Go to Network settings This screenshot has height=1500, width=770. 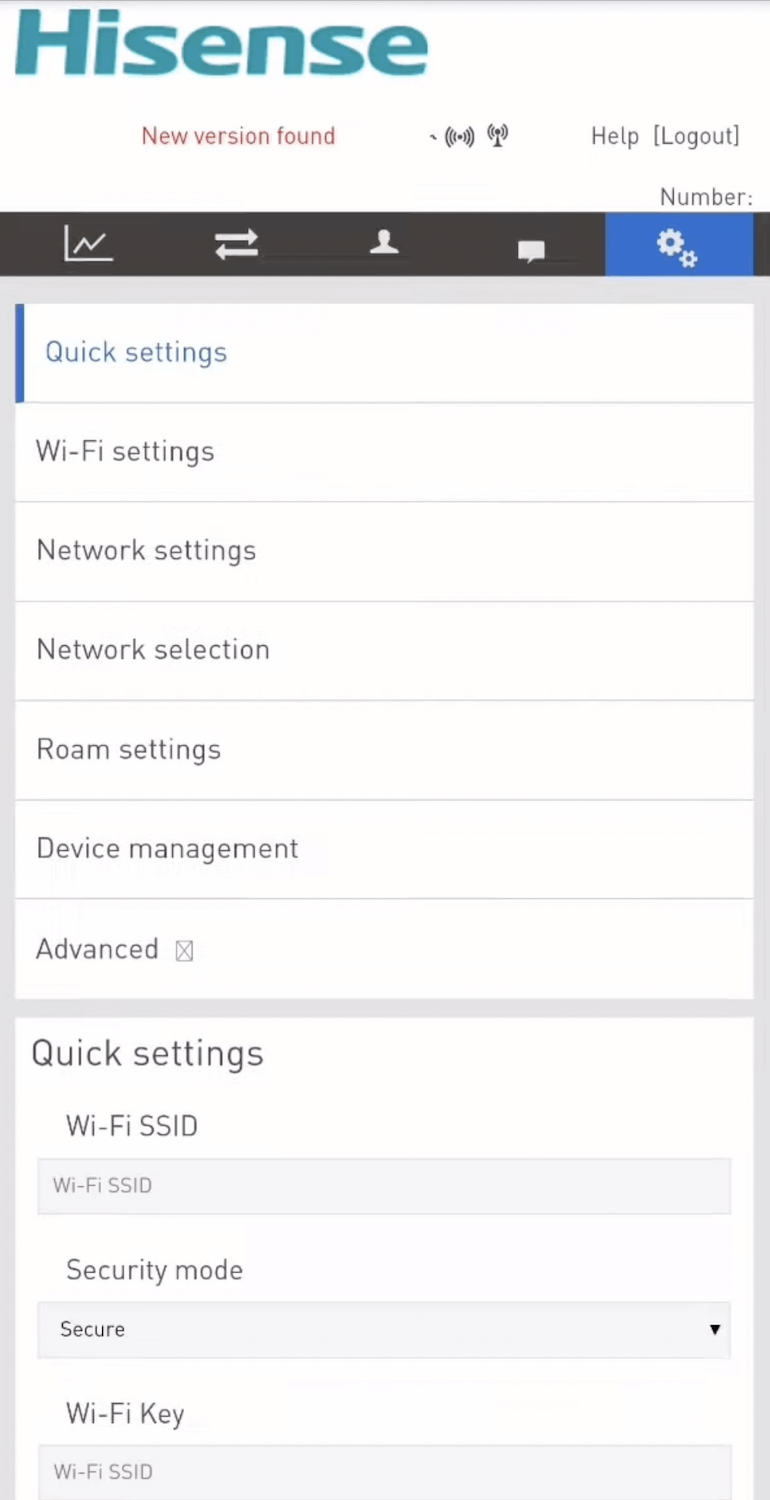[x=146, y=550]
